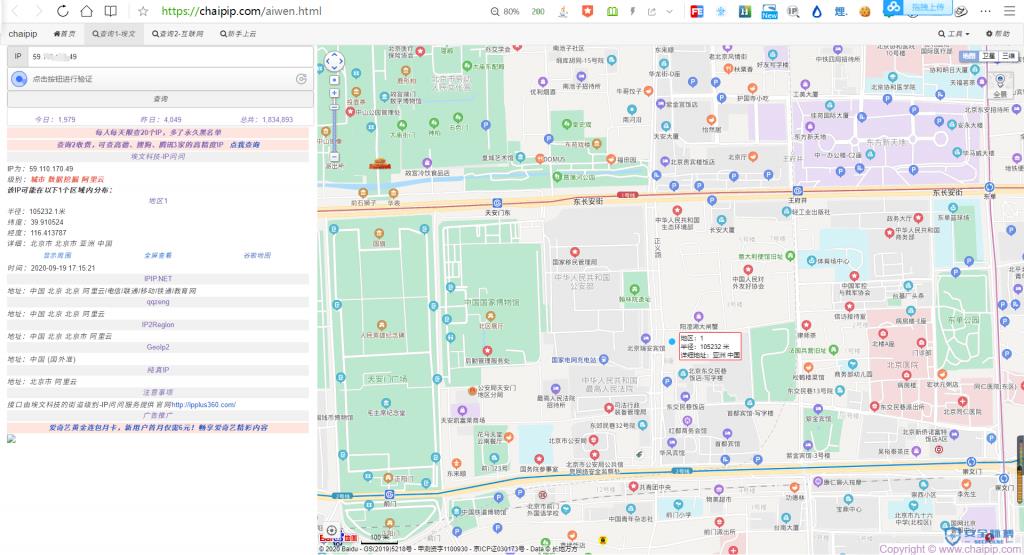Expand the 工具 dropdown menu
This screenshot has height=555, width=1024.
[x=954, y=34]
